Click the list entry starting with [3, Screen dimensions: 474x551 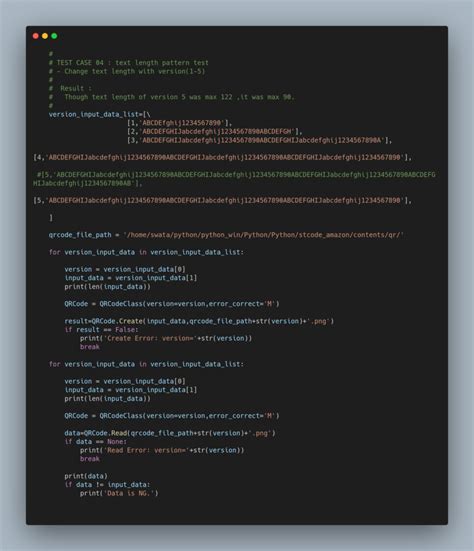(259, 140)
